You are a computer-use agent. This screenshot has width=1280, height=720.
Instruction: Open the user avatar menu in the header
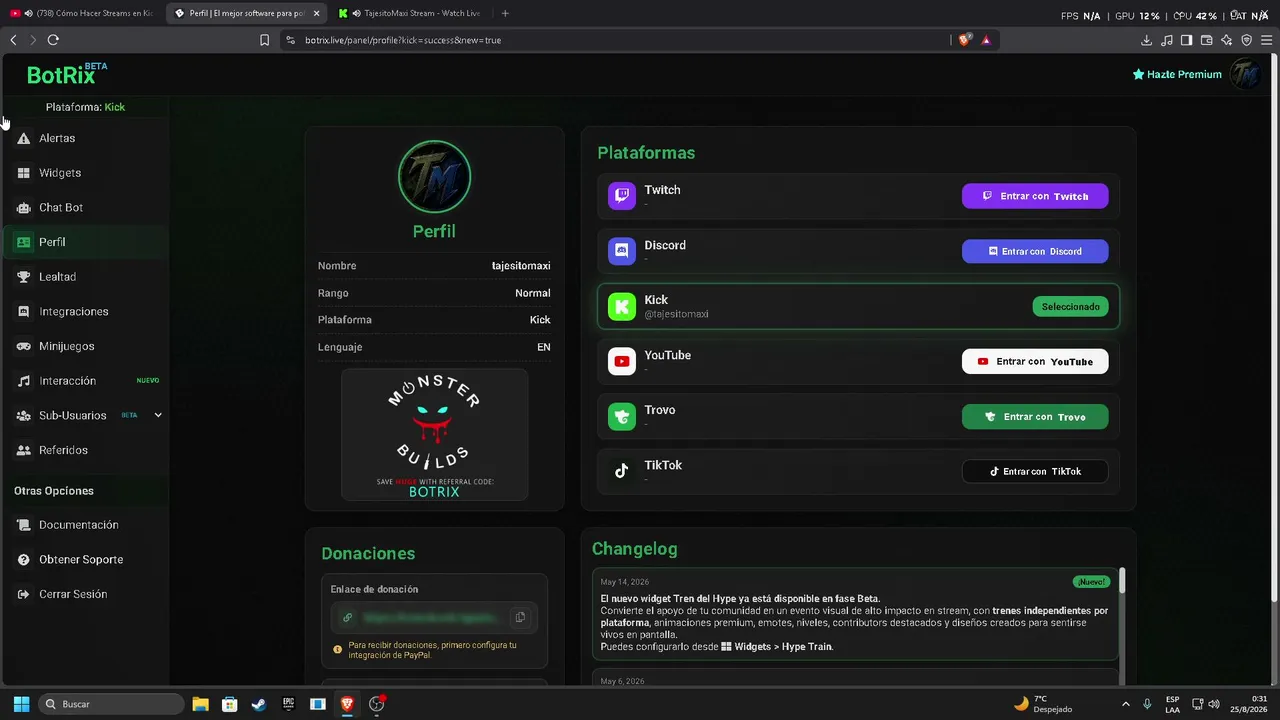[x=1245, y=74]
